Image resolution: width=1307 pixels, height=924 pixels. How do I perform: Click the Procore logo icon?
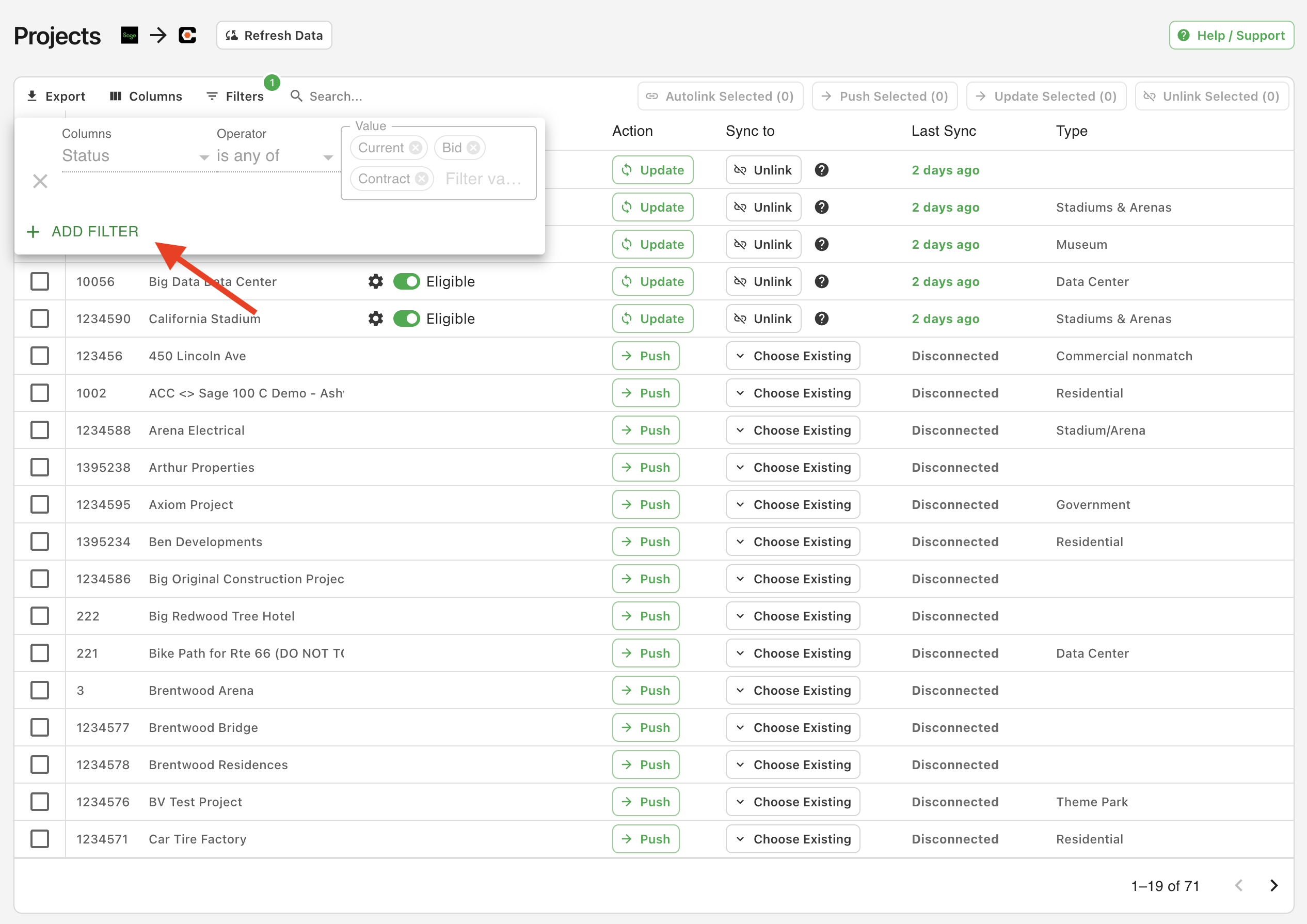point(187,35)
